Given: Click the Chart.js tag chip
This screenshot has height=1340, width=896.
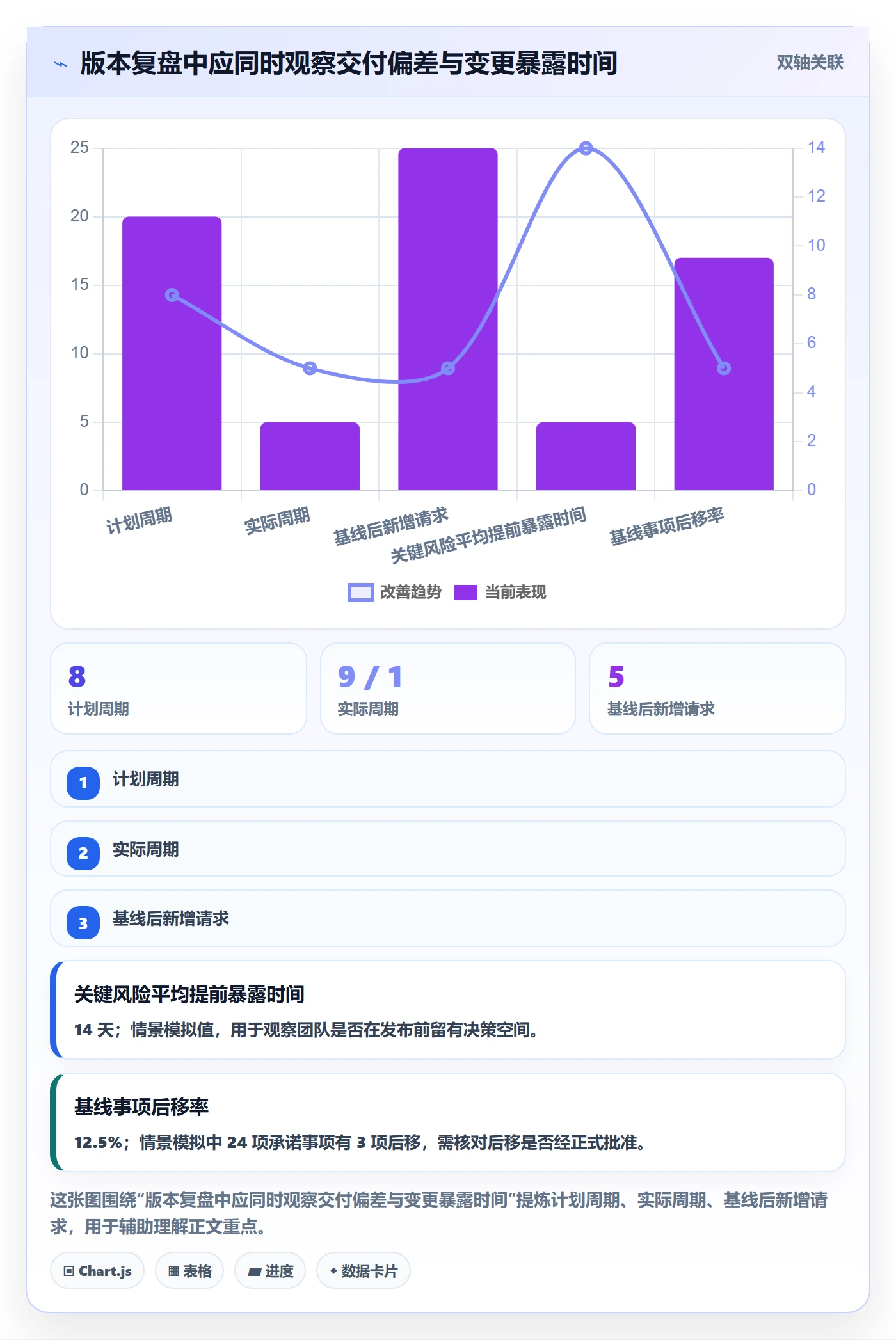Looking at the screenshot, I should (97, 1271).
